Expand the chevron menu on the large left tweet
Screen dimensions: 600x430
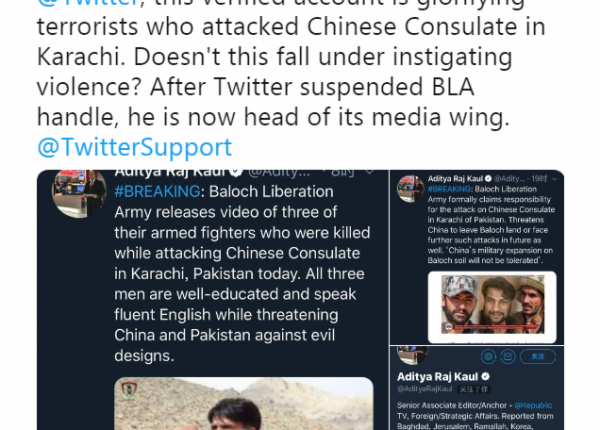(369, 172)
